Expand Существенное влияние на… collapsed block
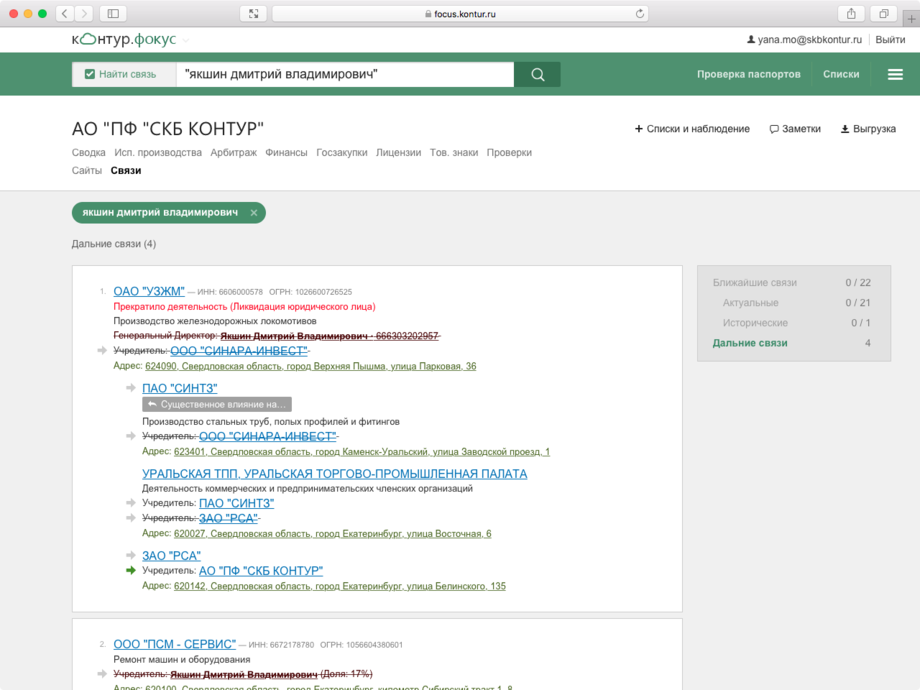This screenshot has height=690, width=920. [x=217, y=405]
